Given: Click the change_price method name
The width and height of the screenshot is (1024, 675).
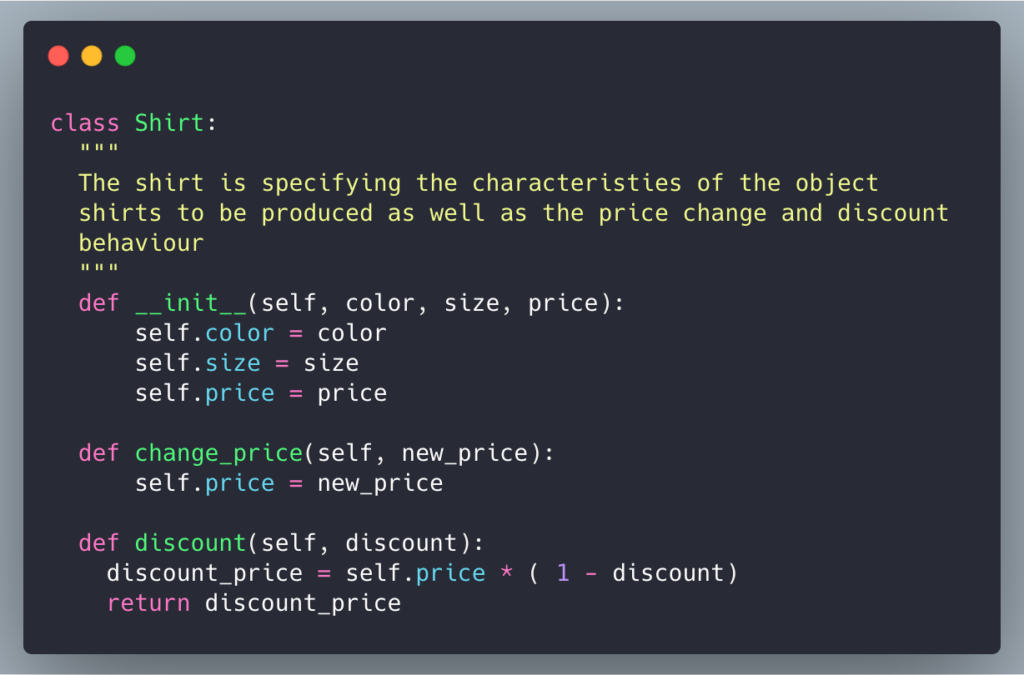Looking at the screenshot, I should click(x=219, y=453).
